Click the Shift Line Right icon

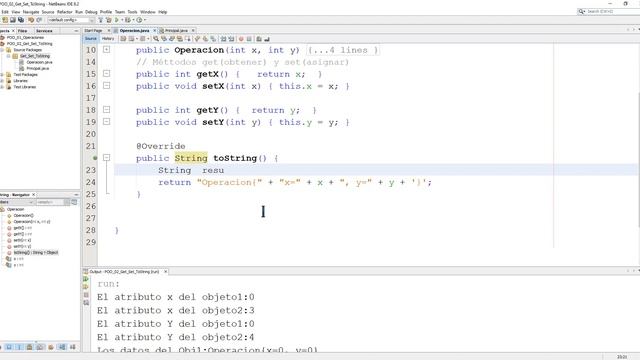[x=231, y=39]
